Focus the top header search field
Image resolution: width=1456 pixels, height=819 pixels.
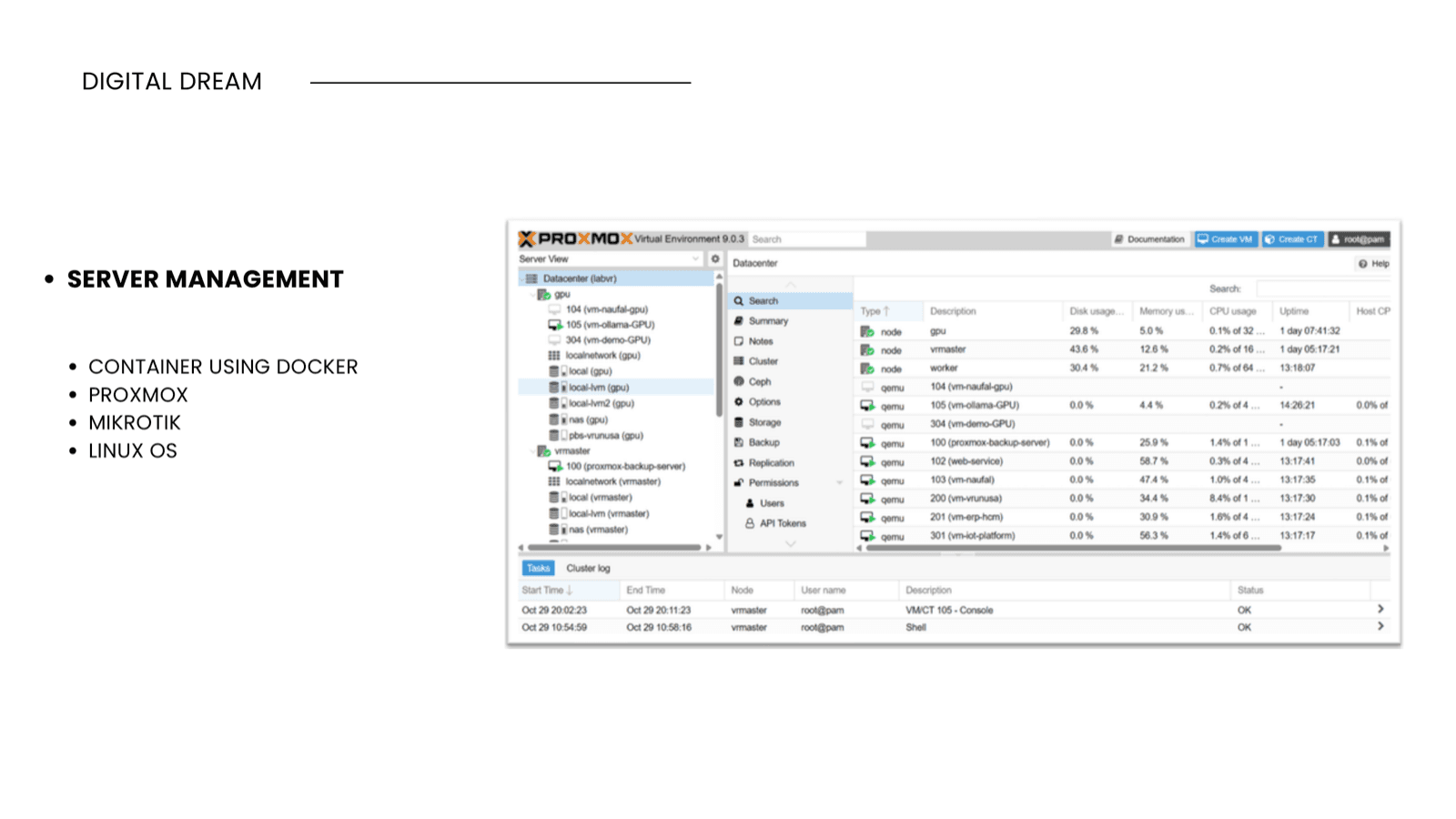point(806,239)
